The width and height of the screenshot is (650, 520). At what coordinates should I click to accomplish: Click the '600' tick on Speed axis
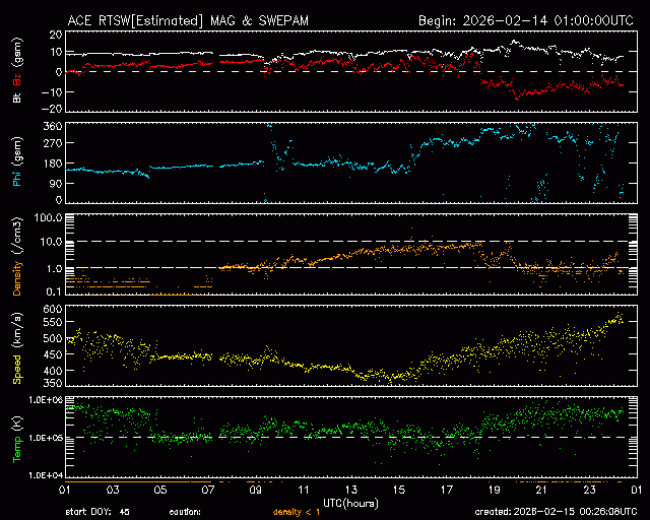tap(52, 309)
